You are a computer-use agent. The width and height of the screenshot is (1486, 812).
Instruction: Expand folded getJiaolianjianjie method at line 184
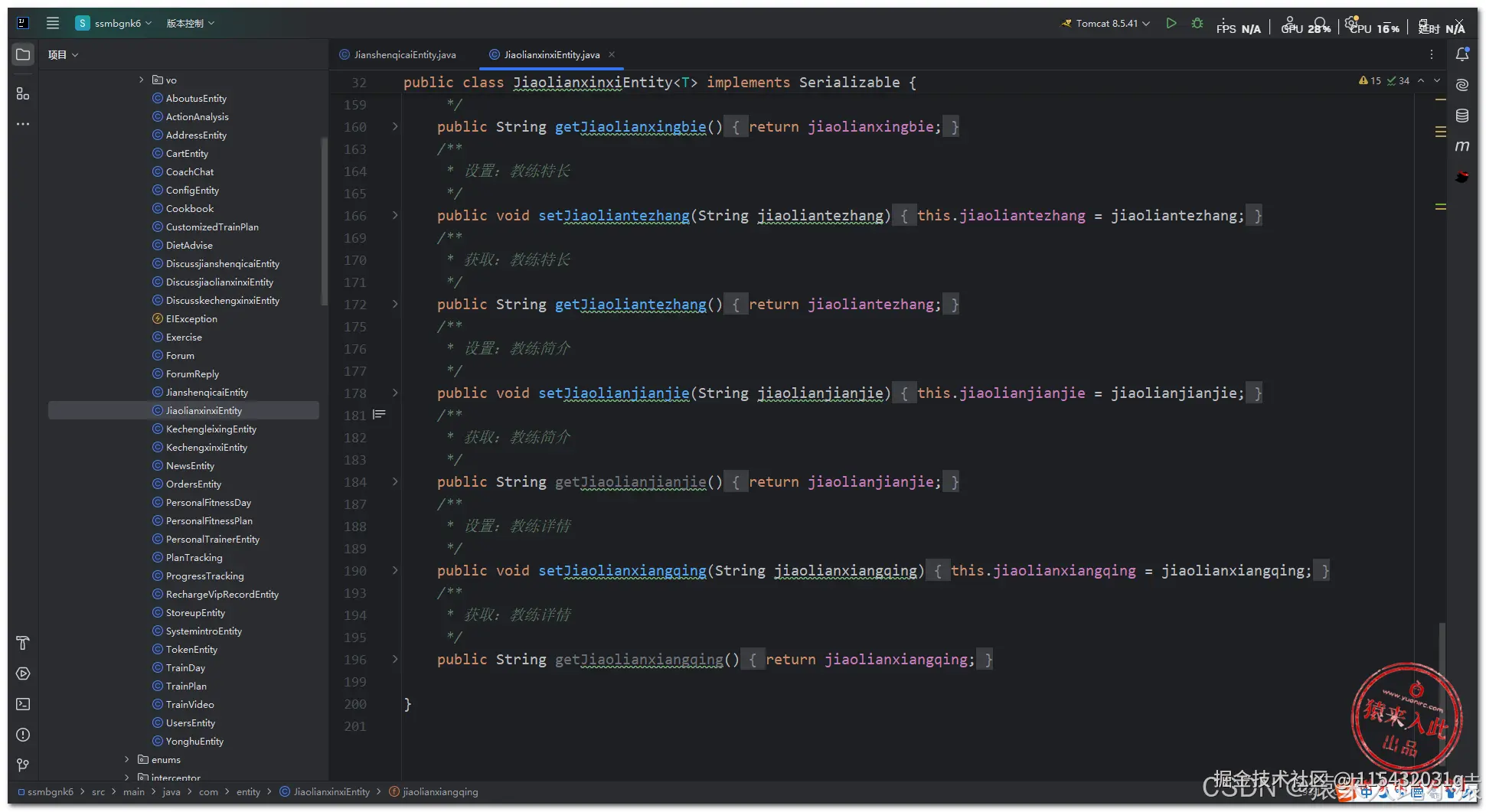click(395, 481)
